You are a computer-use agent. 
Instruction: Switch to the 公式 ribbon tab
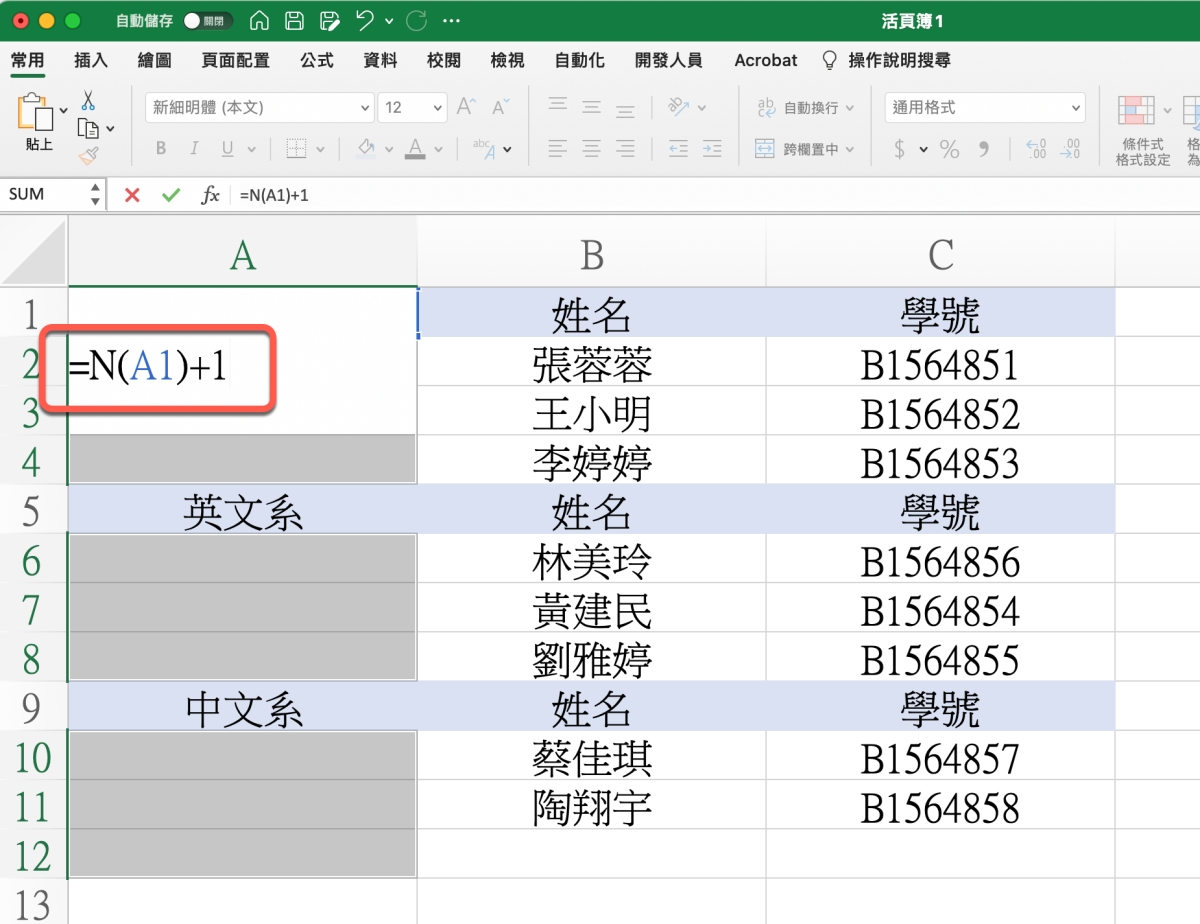click(x=317, y=61)
